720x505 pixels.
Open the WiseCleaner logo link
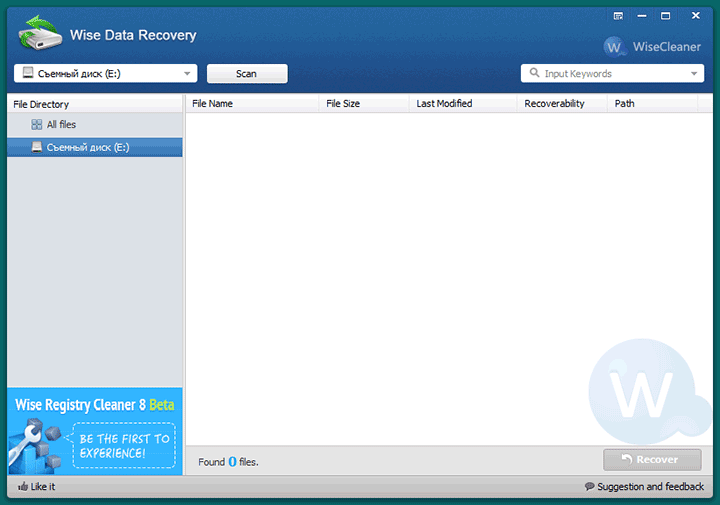click(652, 46)
